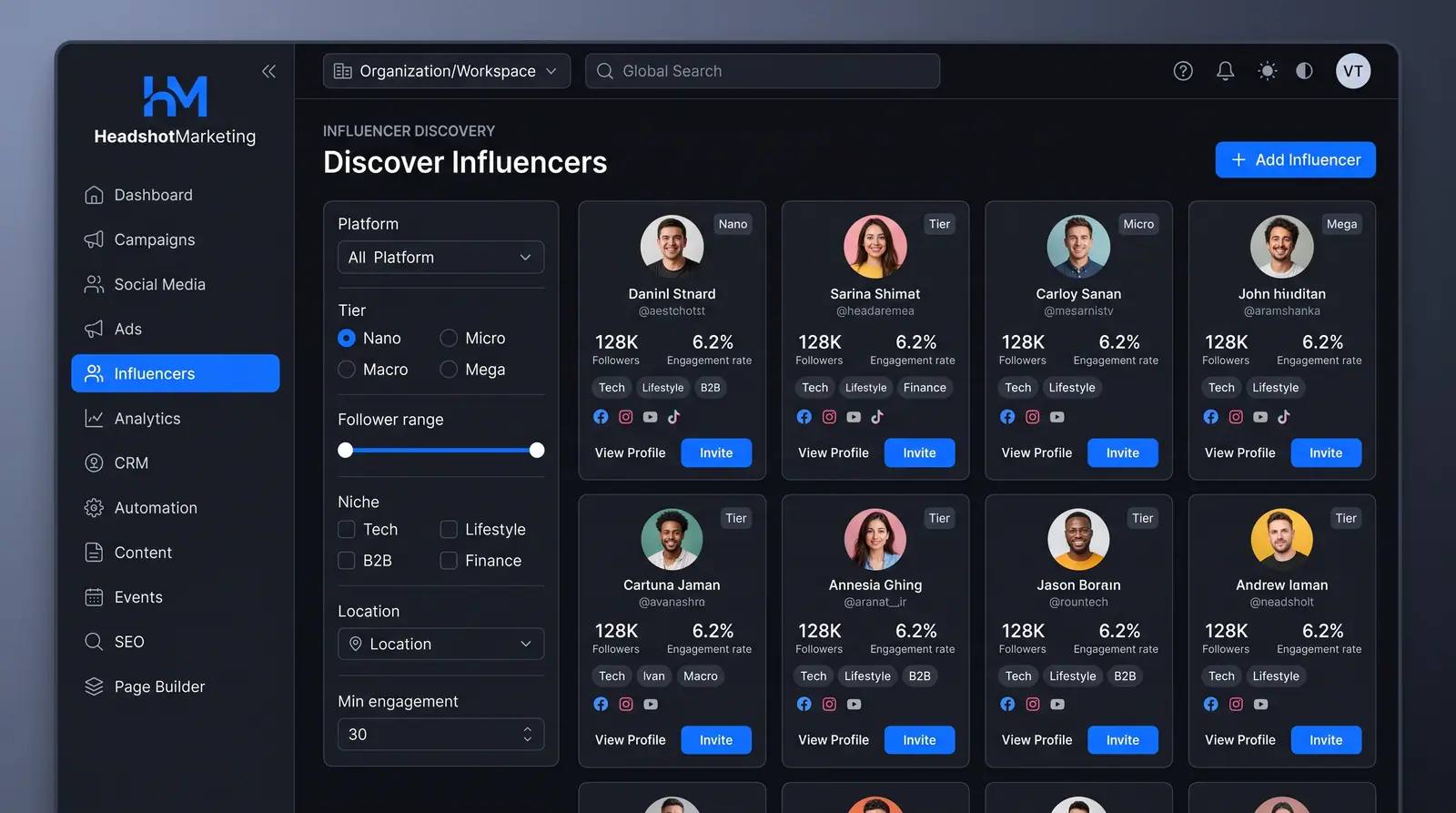The height and width of the screenshot is (813, 1456).
Task: Click the Add Influencer button
Action: coord(1295,160)
